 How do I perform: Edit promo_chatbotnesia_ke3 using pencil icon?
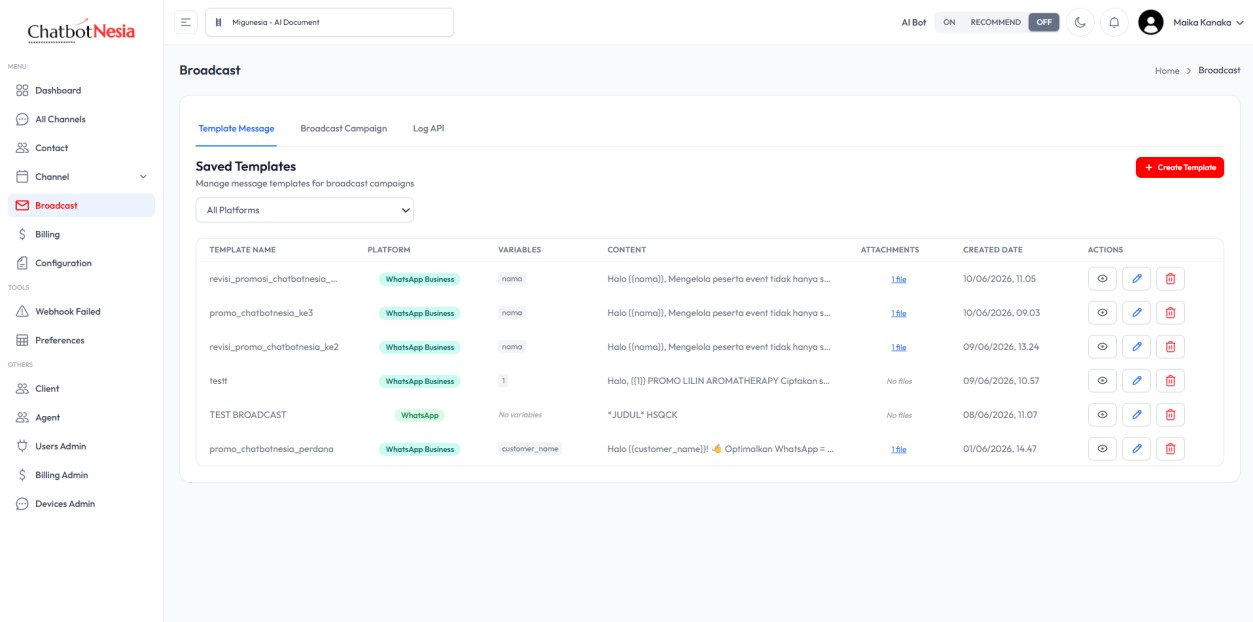(x=1136, y=313)
